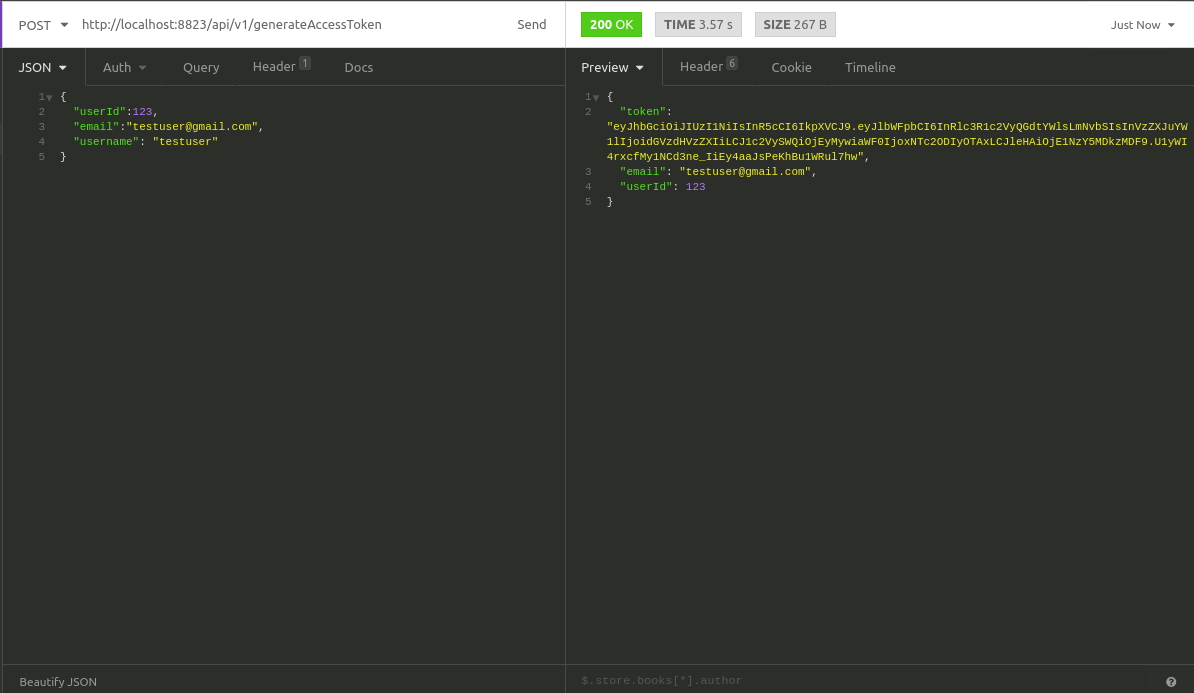Image resolution: width=1194 pixels, height=693 pixels.
Task: Click the green 200 OK status badge
Action: [611, 23]
